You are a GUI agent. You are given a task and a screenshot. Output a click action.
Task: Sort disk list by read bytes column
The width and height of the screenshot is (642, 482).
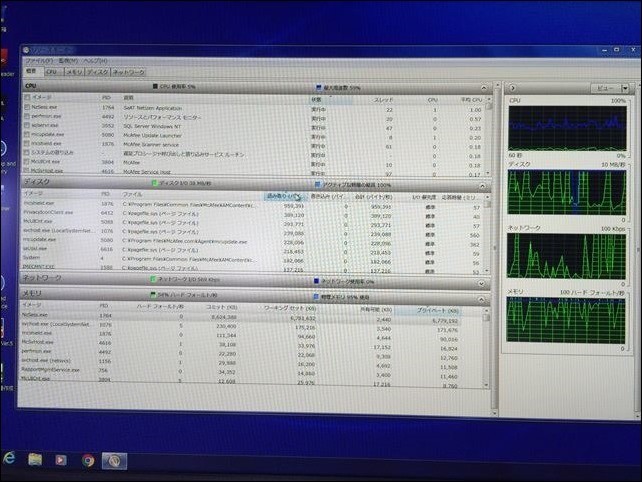[x=285, y=197]
